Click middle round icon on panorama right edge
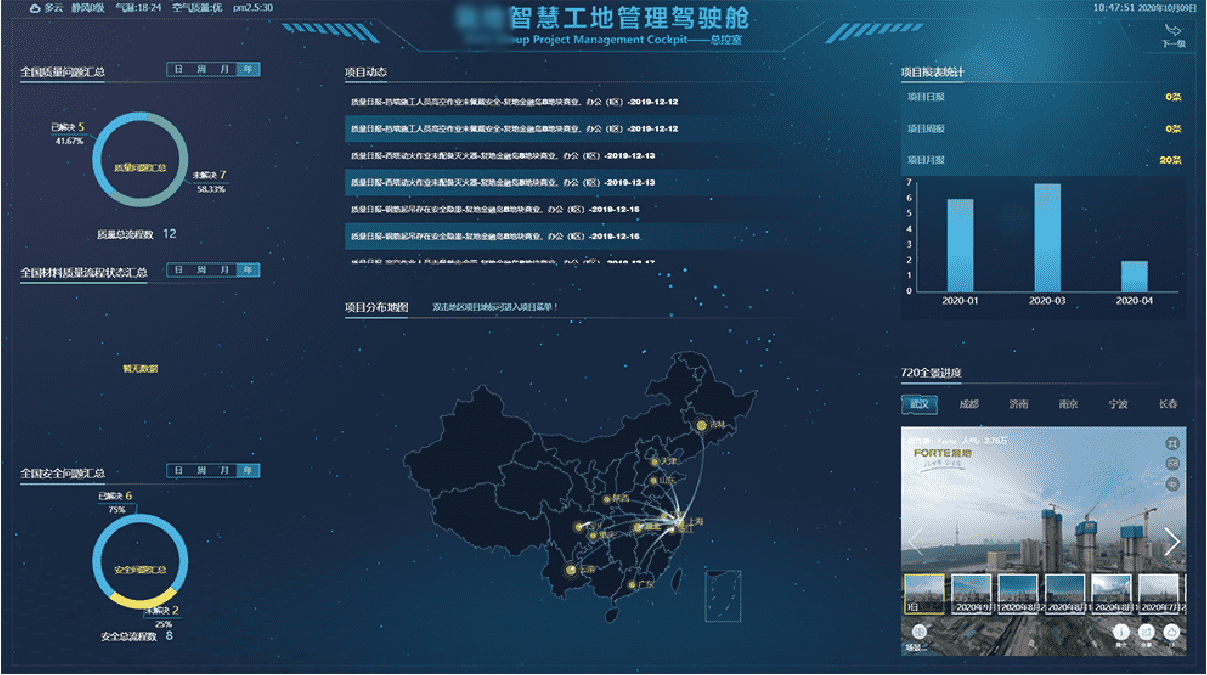This screenshot has height=675, width=1207. pyautogui.click(x=1173, y=464)
